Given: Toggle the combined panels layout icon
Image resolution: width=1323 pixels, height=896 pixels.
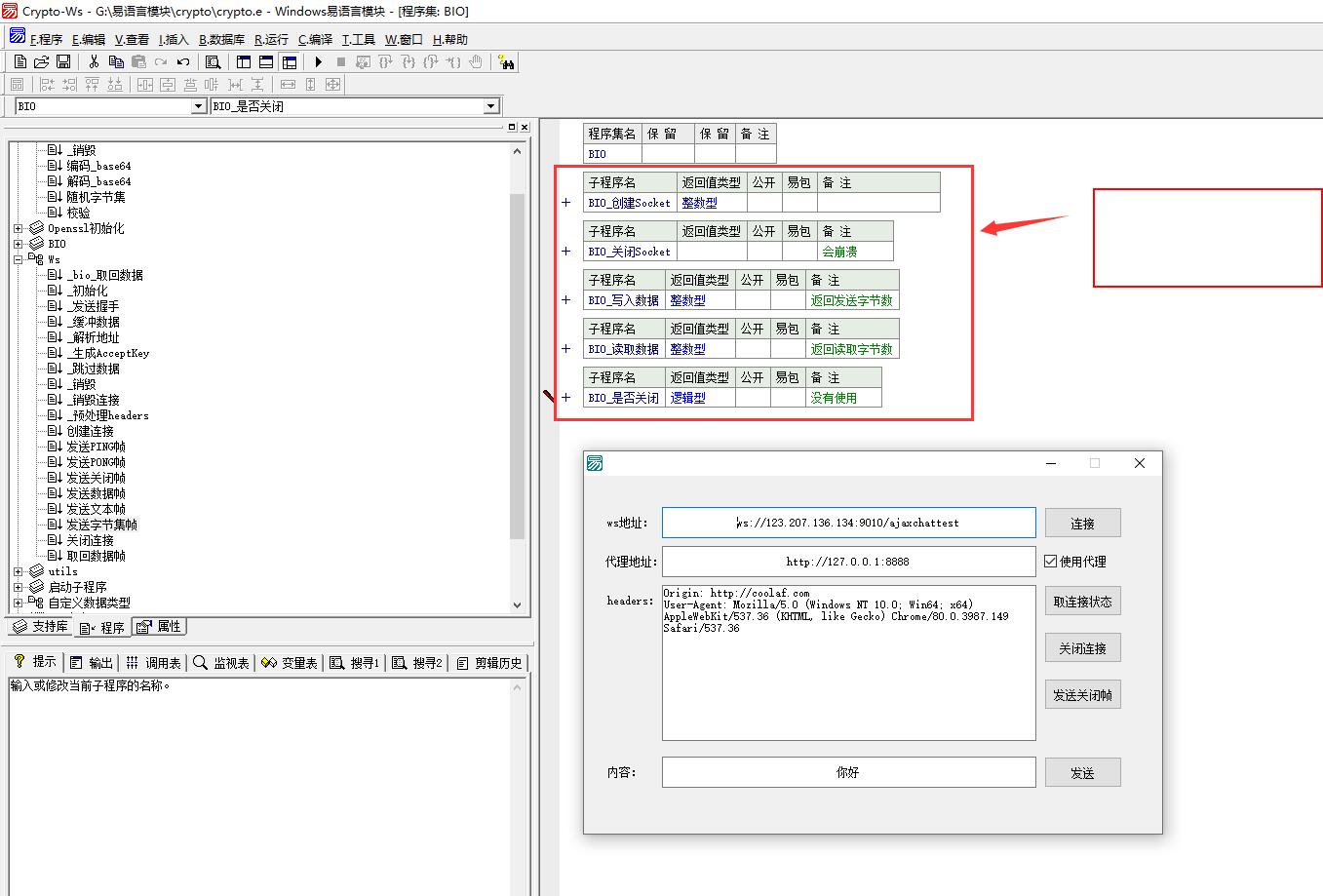Looking at the screenshot, I should (290, 61).
